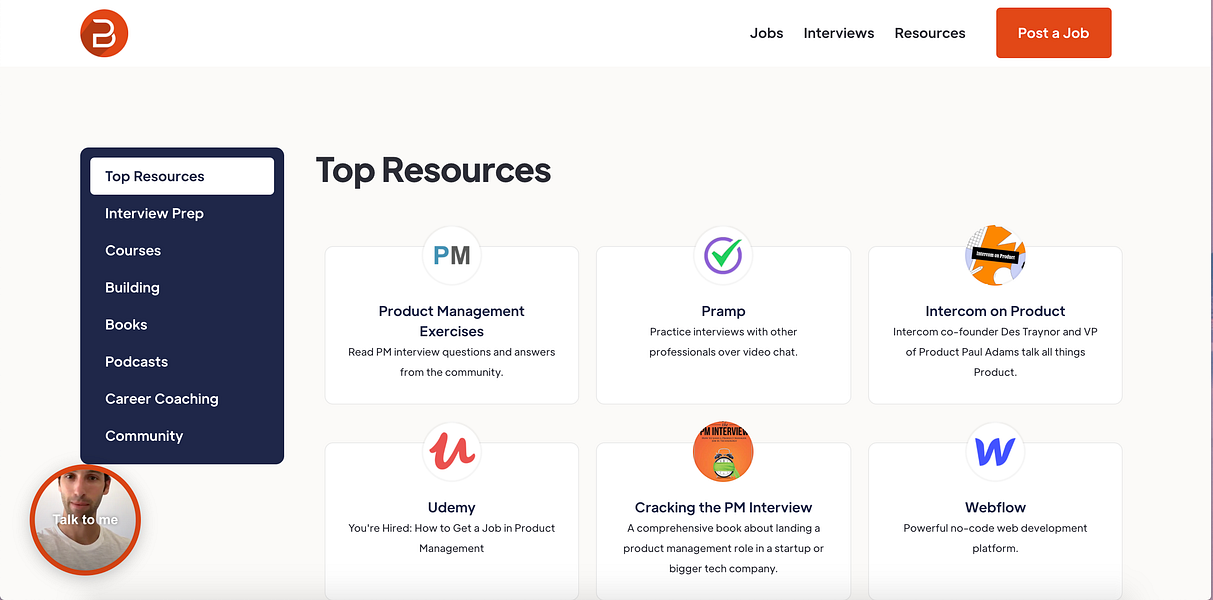Click the Pramp card title
1213x600 pixels.
tap(723, 311)
